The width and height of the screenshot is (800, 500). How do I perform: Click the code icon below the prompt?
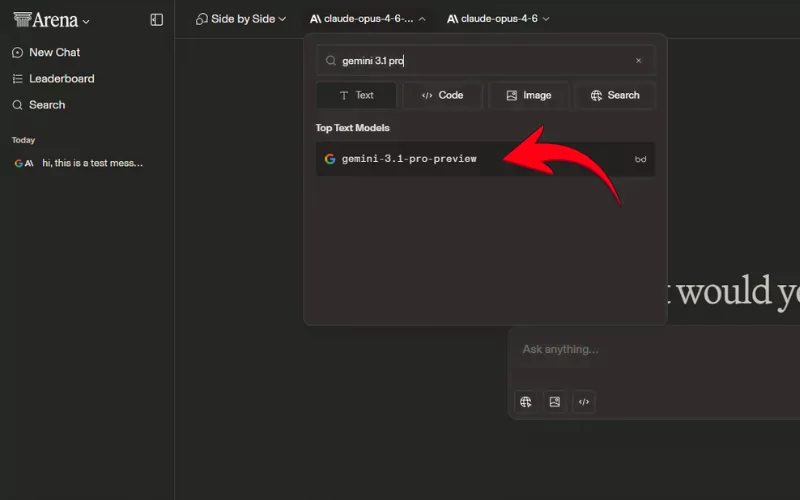pos(584,402)
